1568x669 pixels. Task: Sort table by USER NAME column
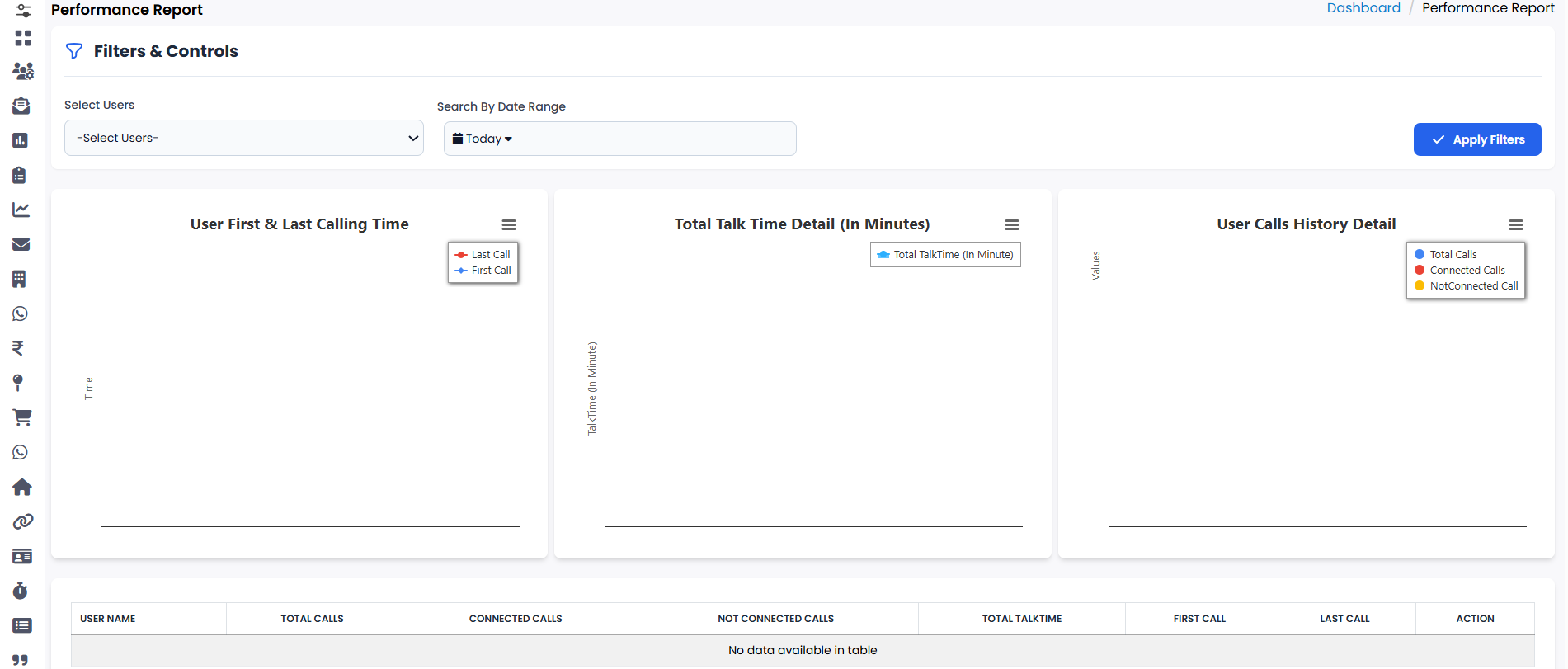point(148,619)
